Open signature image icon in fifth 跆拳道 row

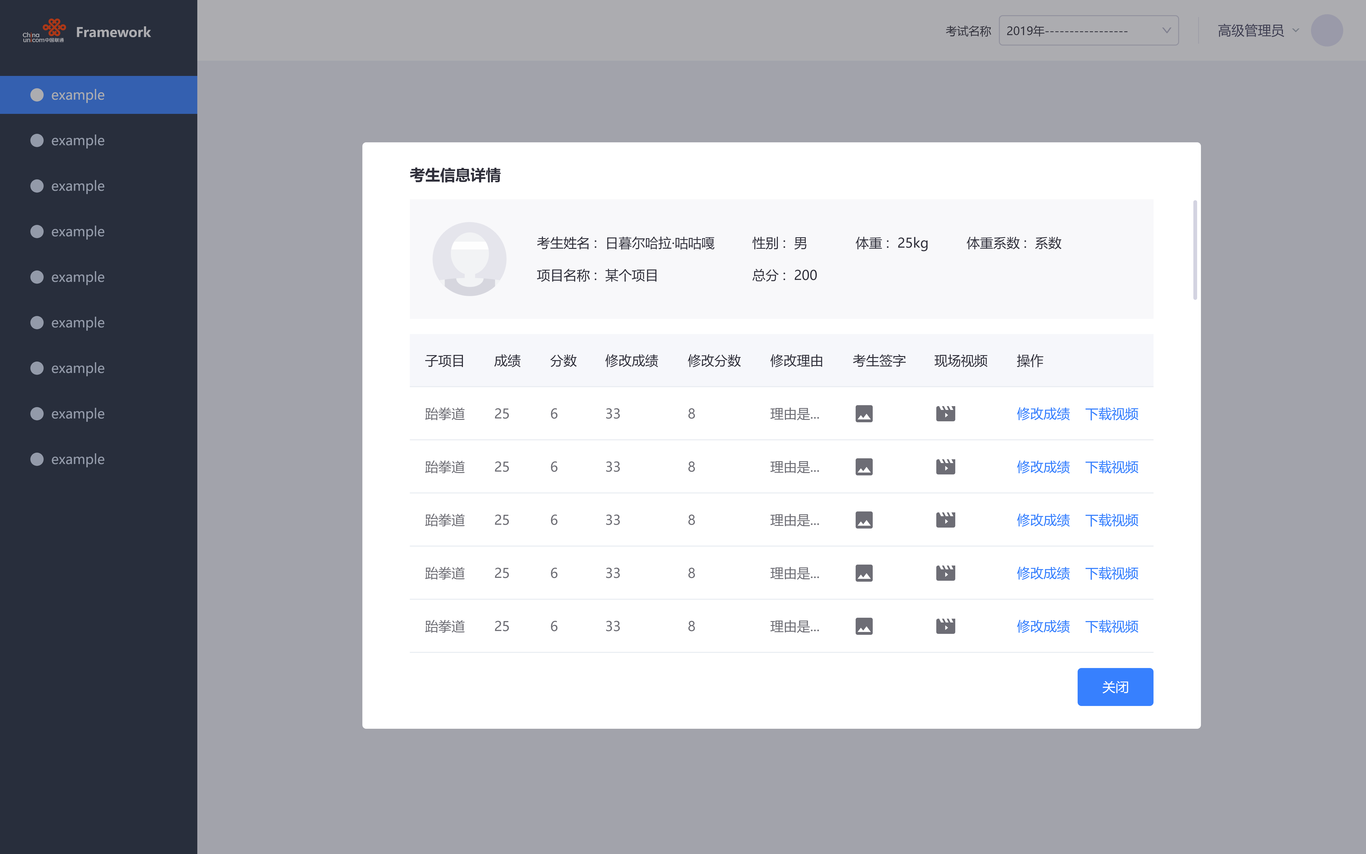[x=864, y=626]
